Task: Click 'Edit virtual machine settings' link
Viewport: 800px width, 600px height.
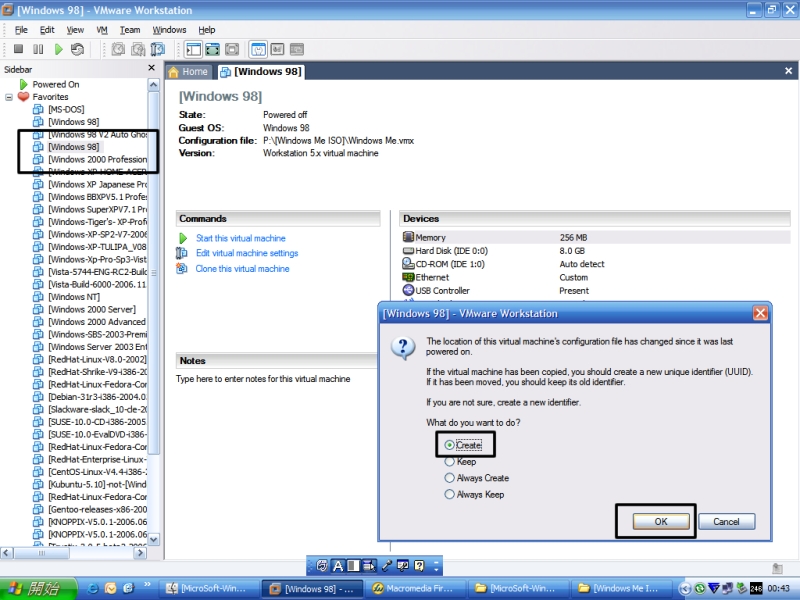Action: (x=247, y=253)
